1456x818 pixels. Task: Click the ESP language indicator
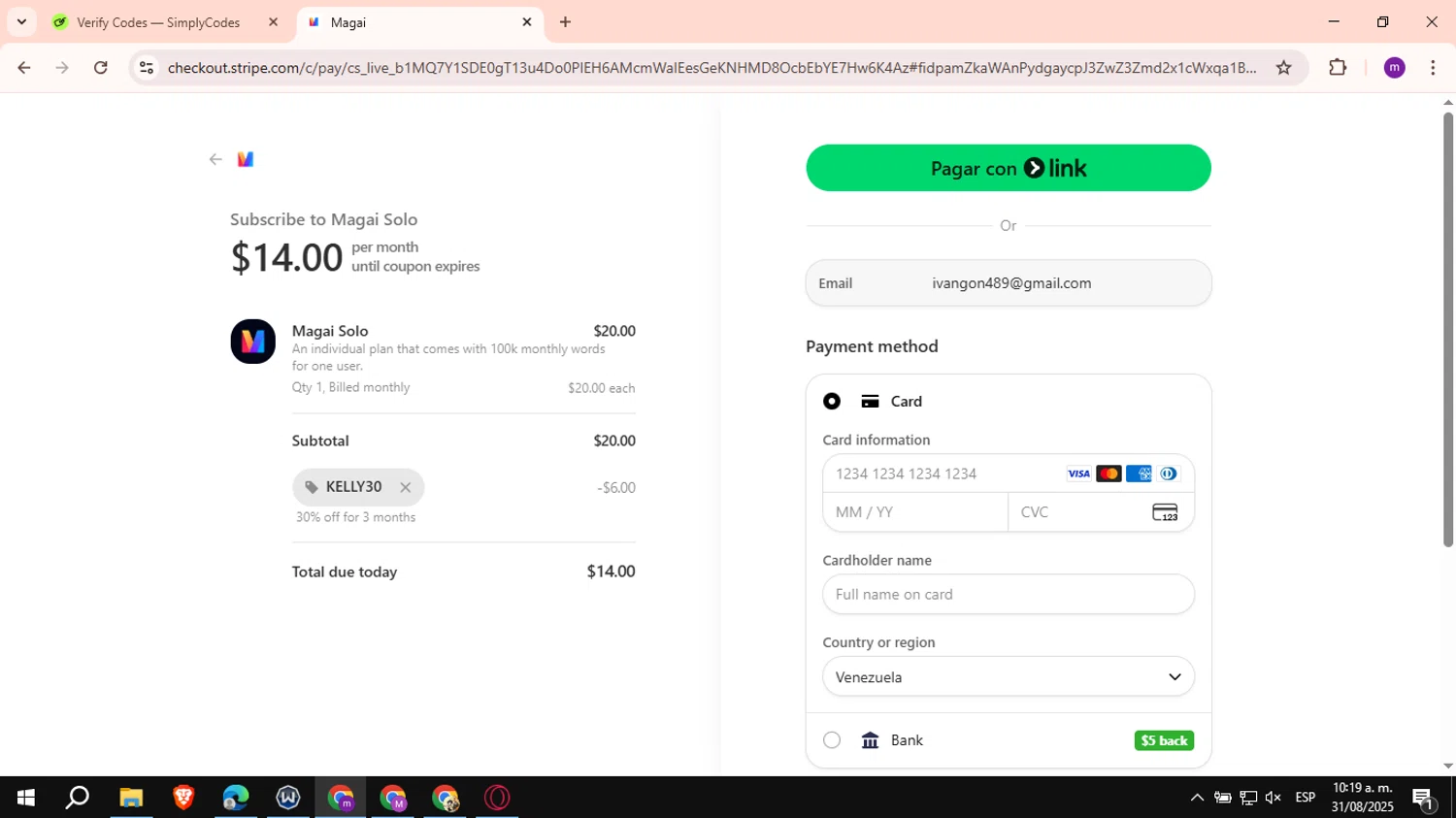click(1306, 798)
